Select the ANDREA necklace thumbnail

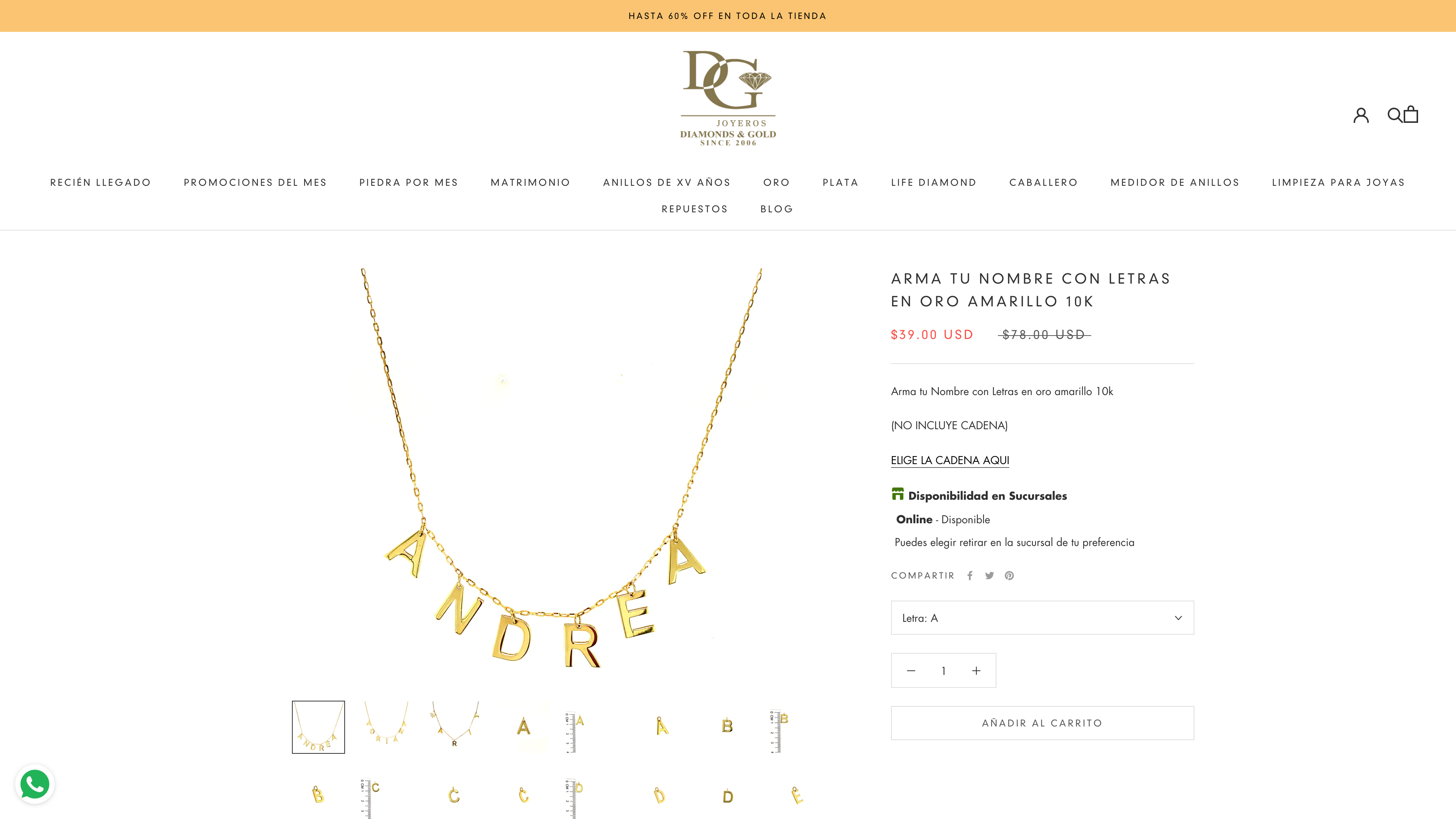pyautogui.click(x=318, y=727)
